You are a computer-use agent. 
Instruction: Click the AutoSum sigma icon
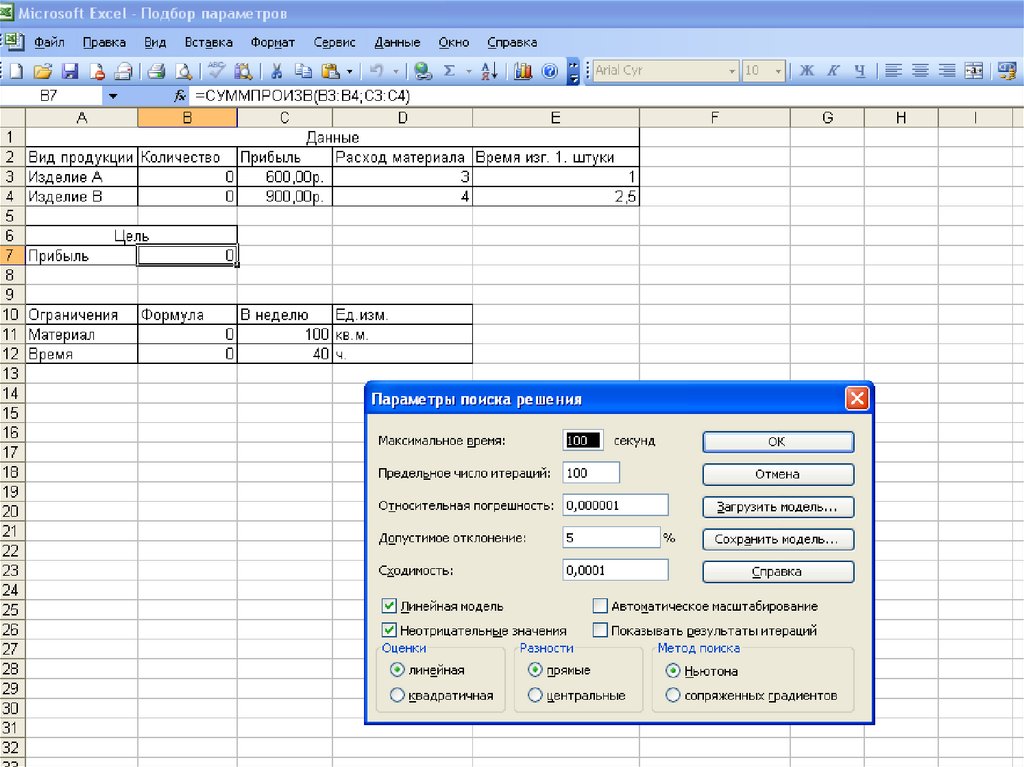(449, 71)
